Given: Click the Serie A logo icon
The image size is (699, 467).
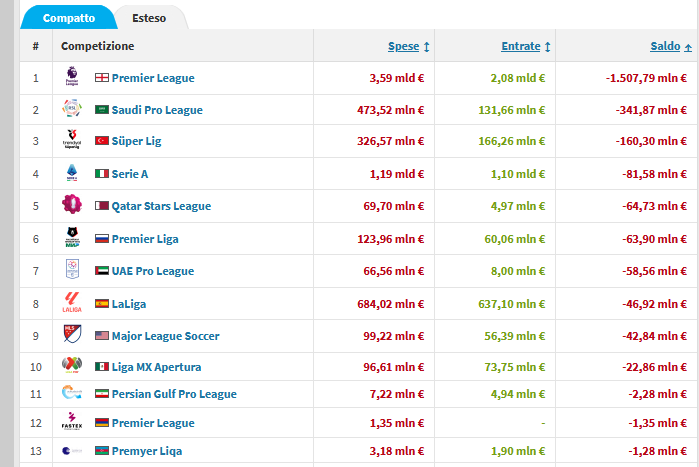Looking at the screenshot, I should 72,172.
